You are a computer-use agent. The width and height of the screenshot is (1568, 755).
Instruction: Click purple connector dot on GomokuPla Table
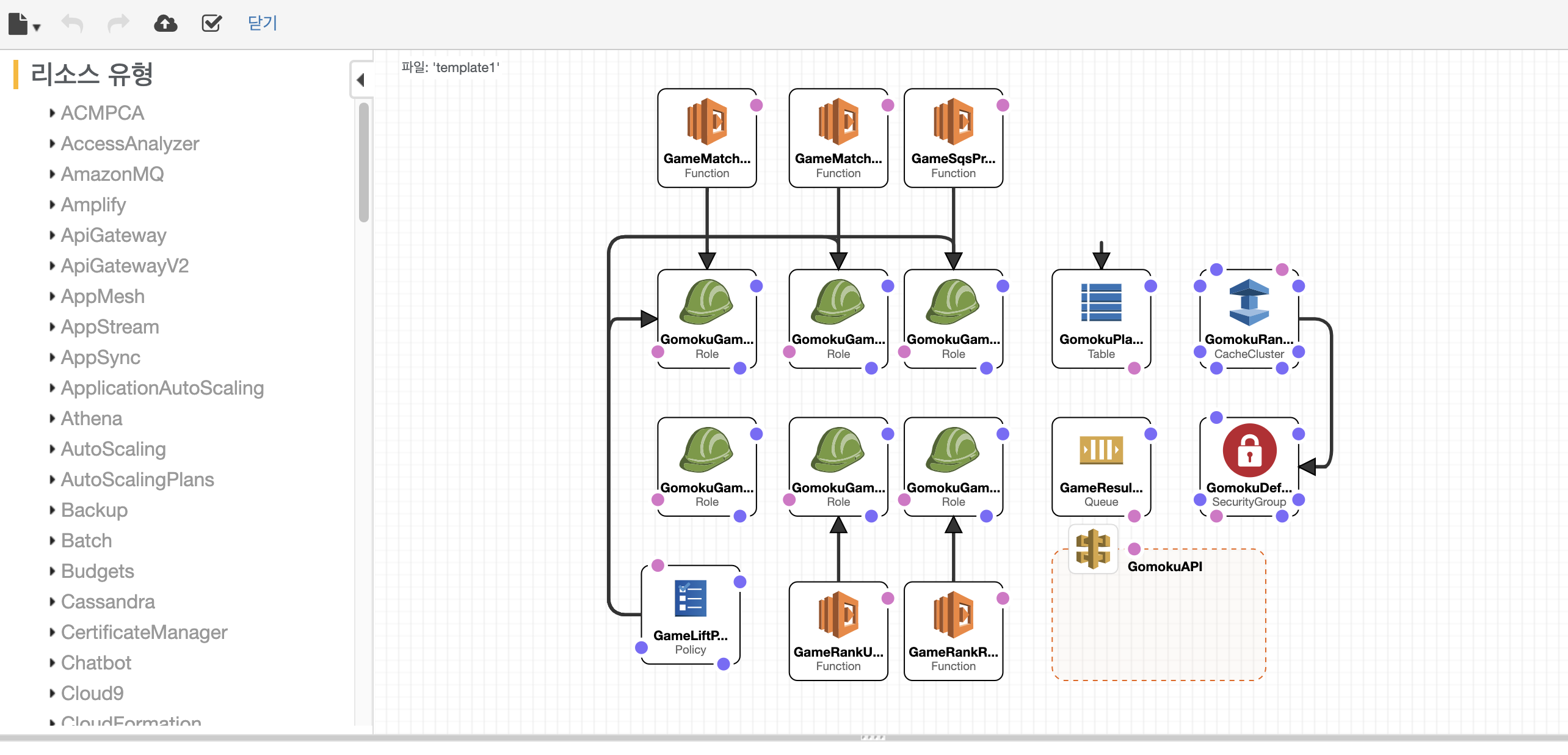[x=1150, y=286]
